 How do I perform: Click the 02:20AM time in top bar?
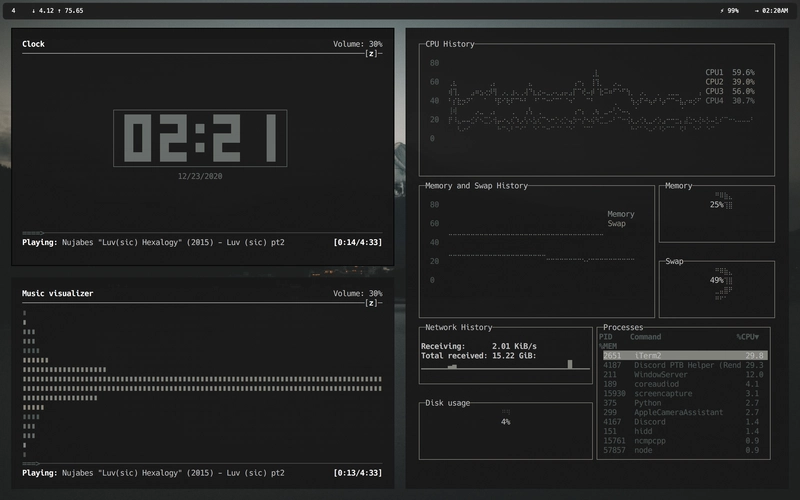(x=771, y=11)
